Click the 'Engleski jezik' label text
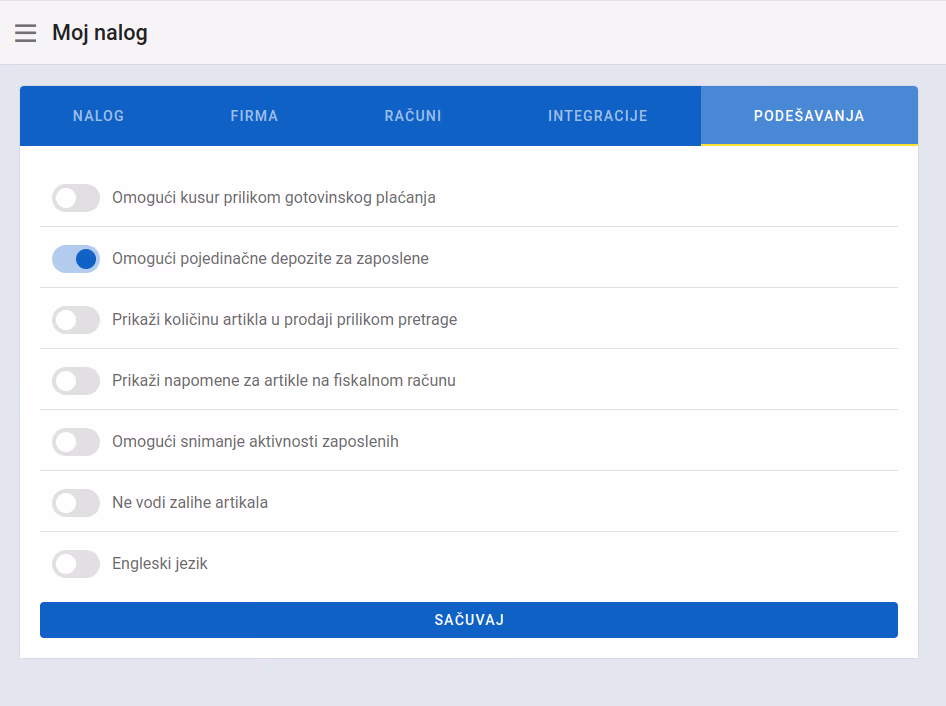Image resolution: width=946 pixels, height=706 pixels. click(x=160, y=564)
